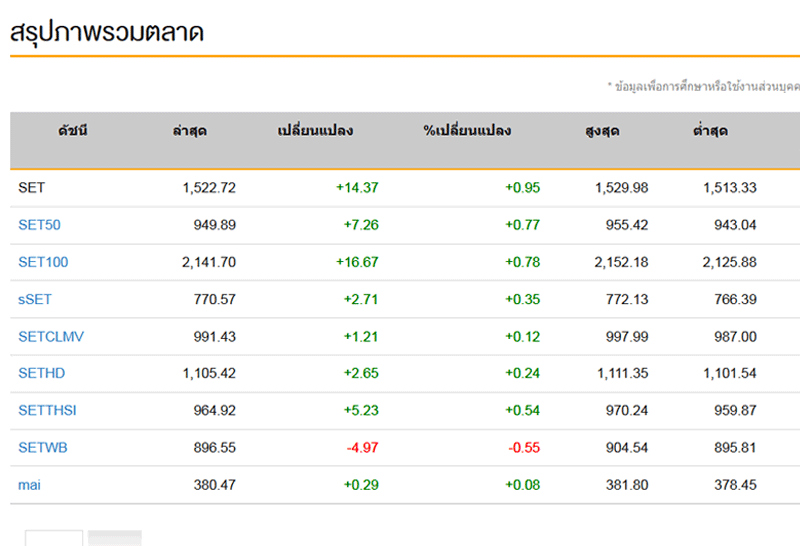Image resolution: width=800 pixels, height=546 pixels.
Task: Click the เปลี่ยนแปลง column header
Action: pyautogui.click(x=315, y=131)
